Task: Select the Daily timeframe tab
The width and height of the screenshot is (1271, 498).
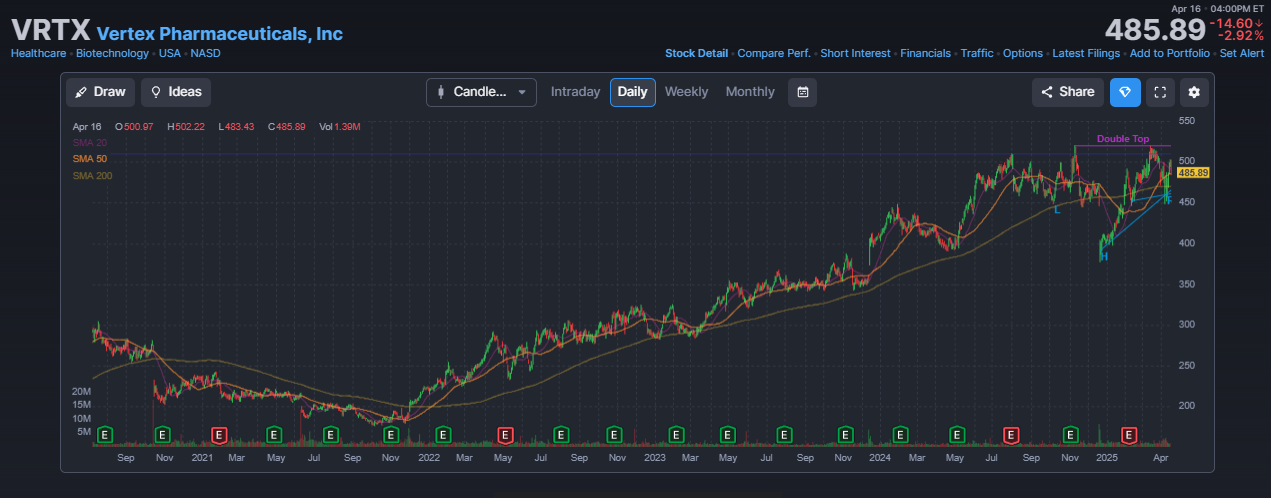Action: (x=632, y=92)
